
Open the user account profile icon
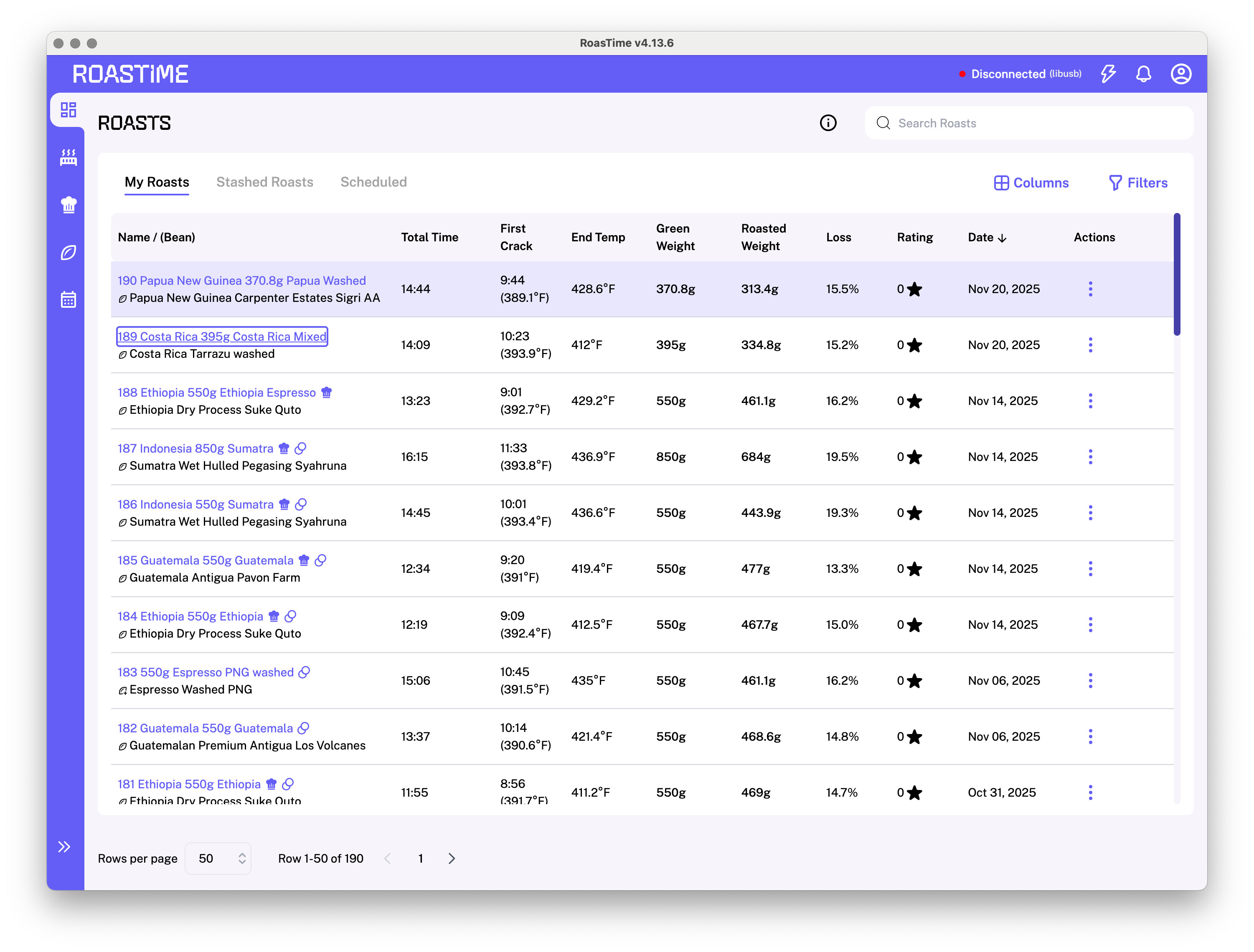click(x=1180, y=73)
